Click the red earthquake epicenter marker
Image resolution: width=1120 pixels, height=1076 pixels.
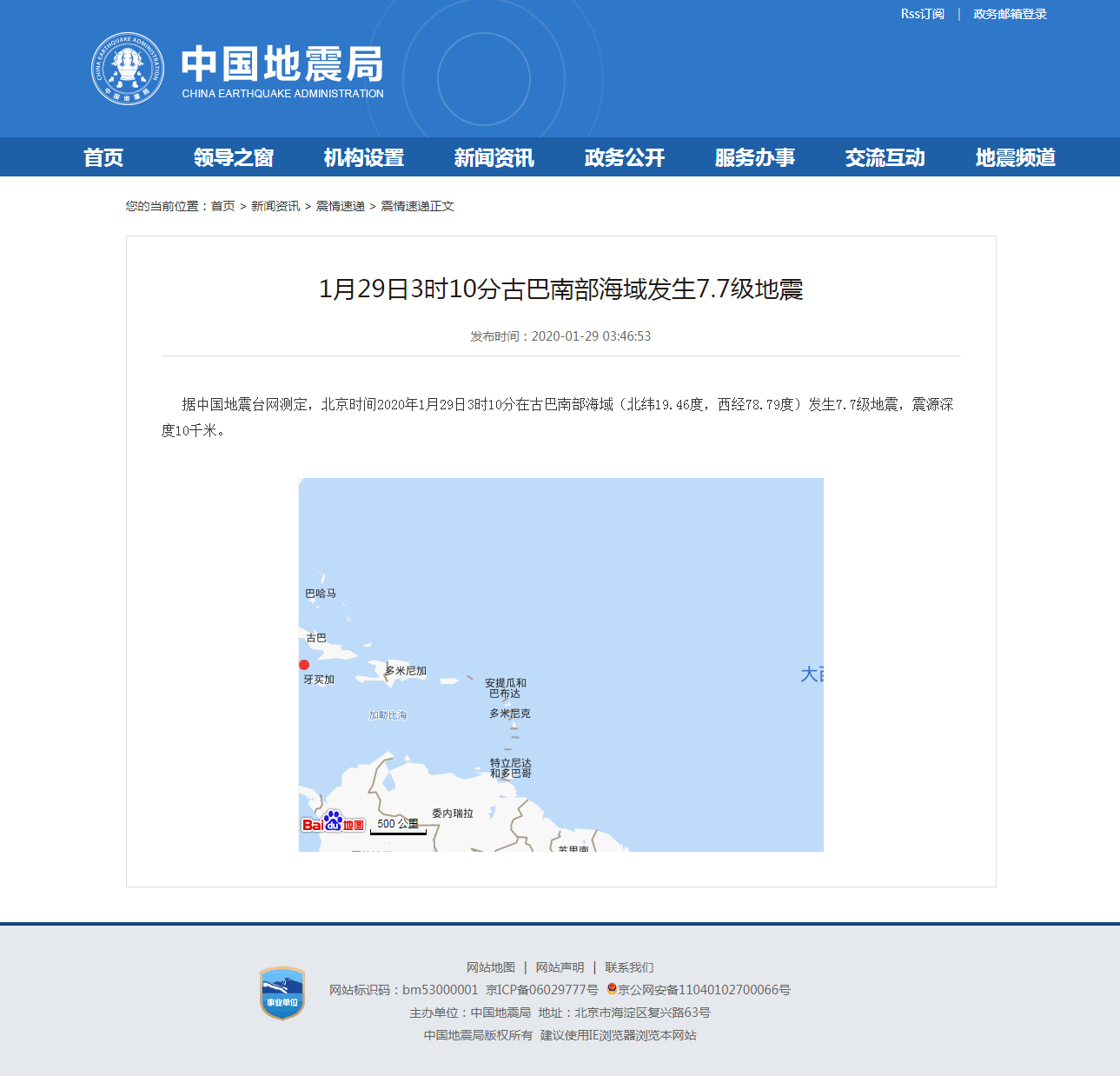click(304, 665)
